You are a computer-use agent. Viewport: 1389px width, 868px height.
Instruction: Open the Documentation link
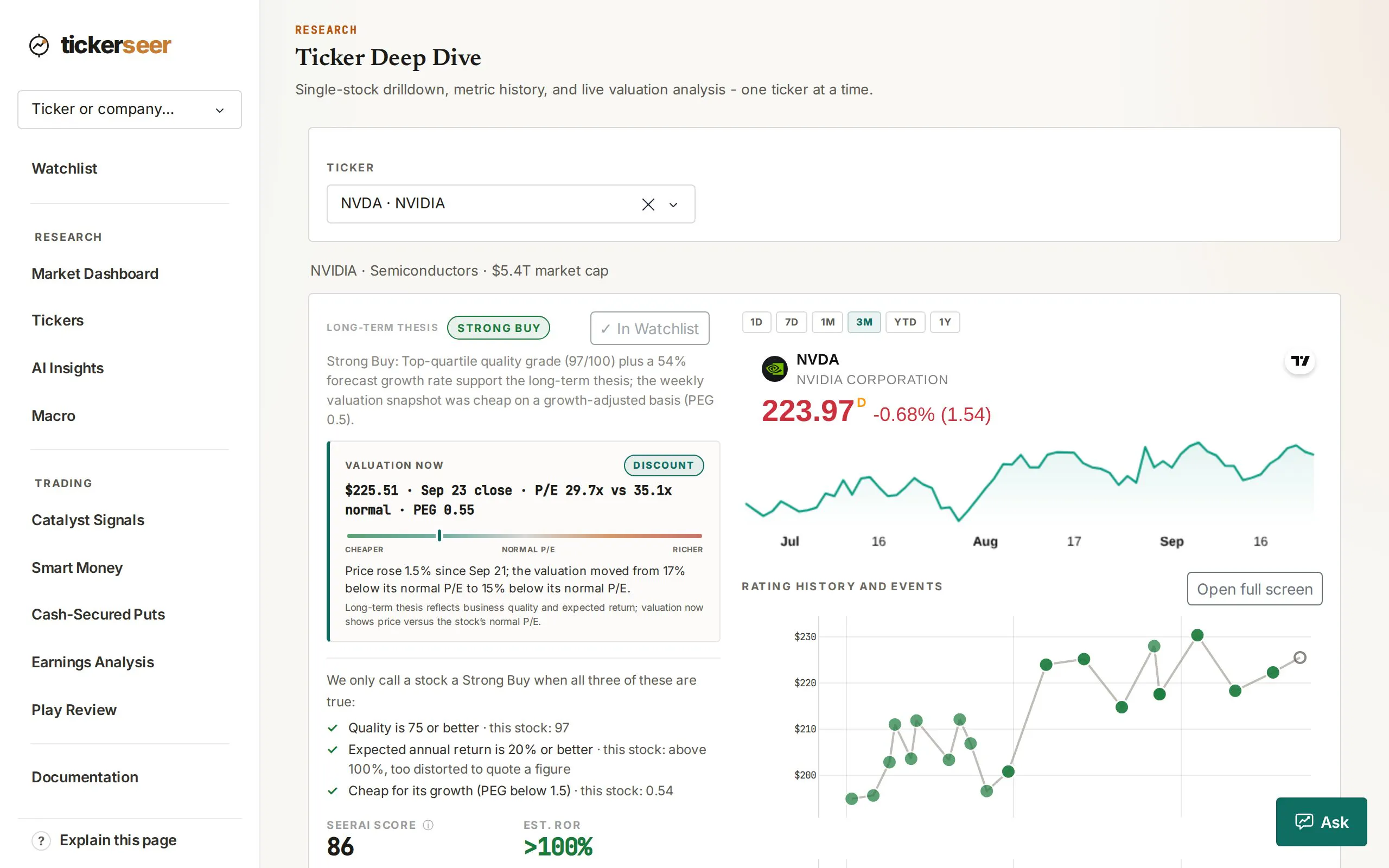pyautogui.click(x=85, y=777)
